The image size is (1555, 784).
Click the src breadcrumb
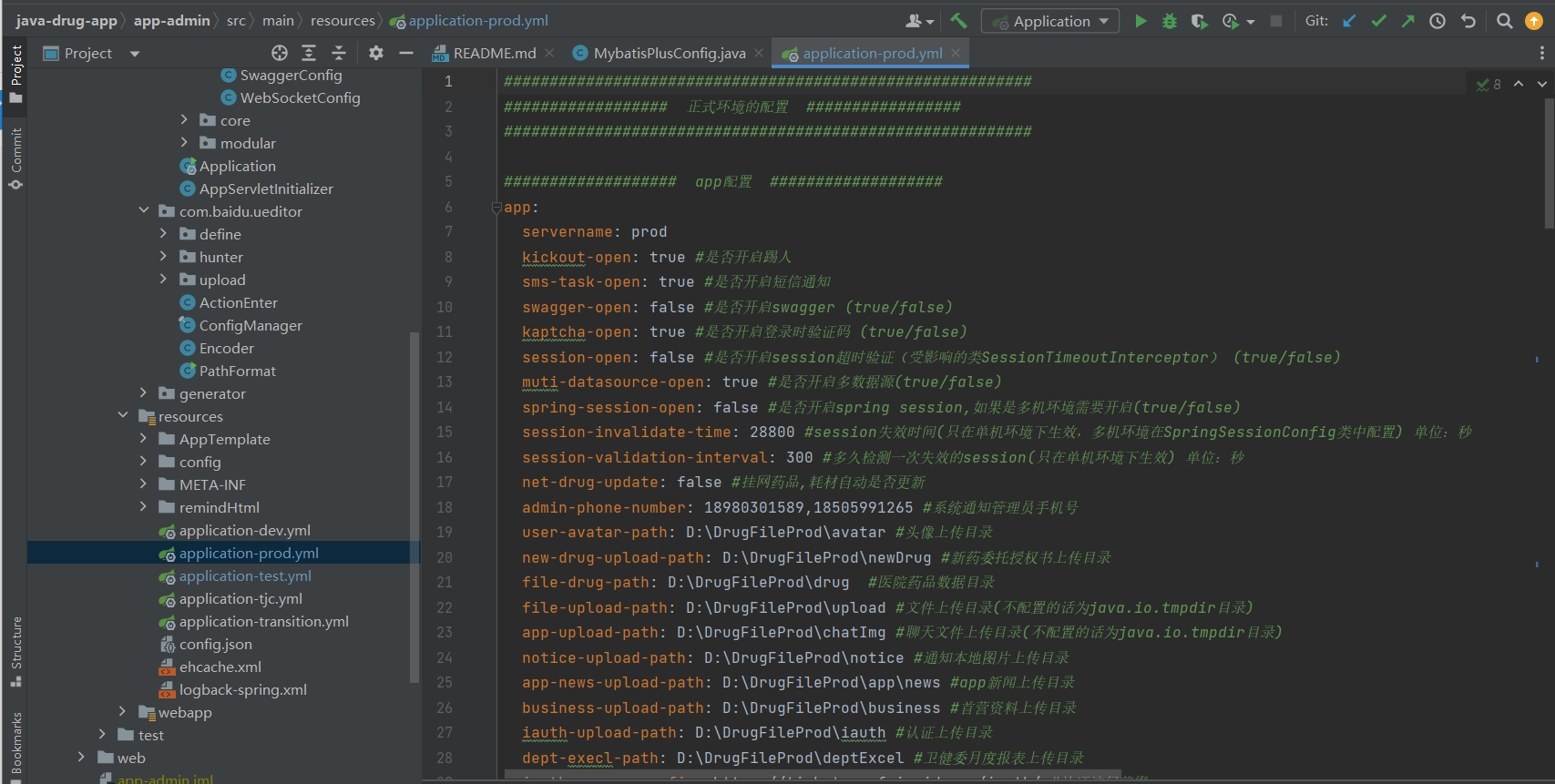tap(236, 20)
